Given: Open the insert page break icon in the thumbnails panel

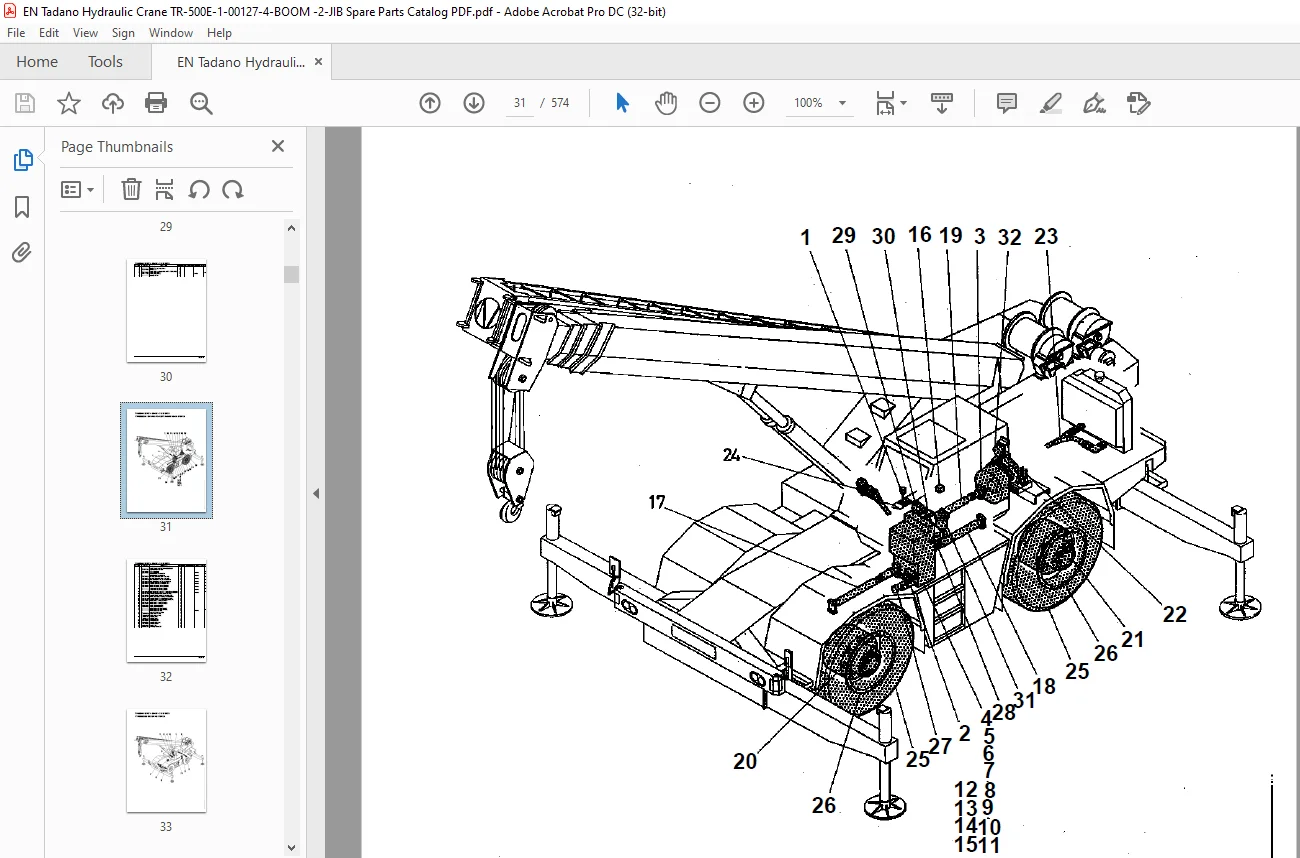Looking at the screenshot, I should (x=165, y=189).
